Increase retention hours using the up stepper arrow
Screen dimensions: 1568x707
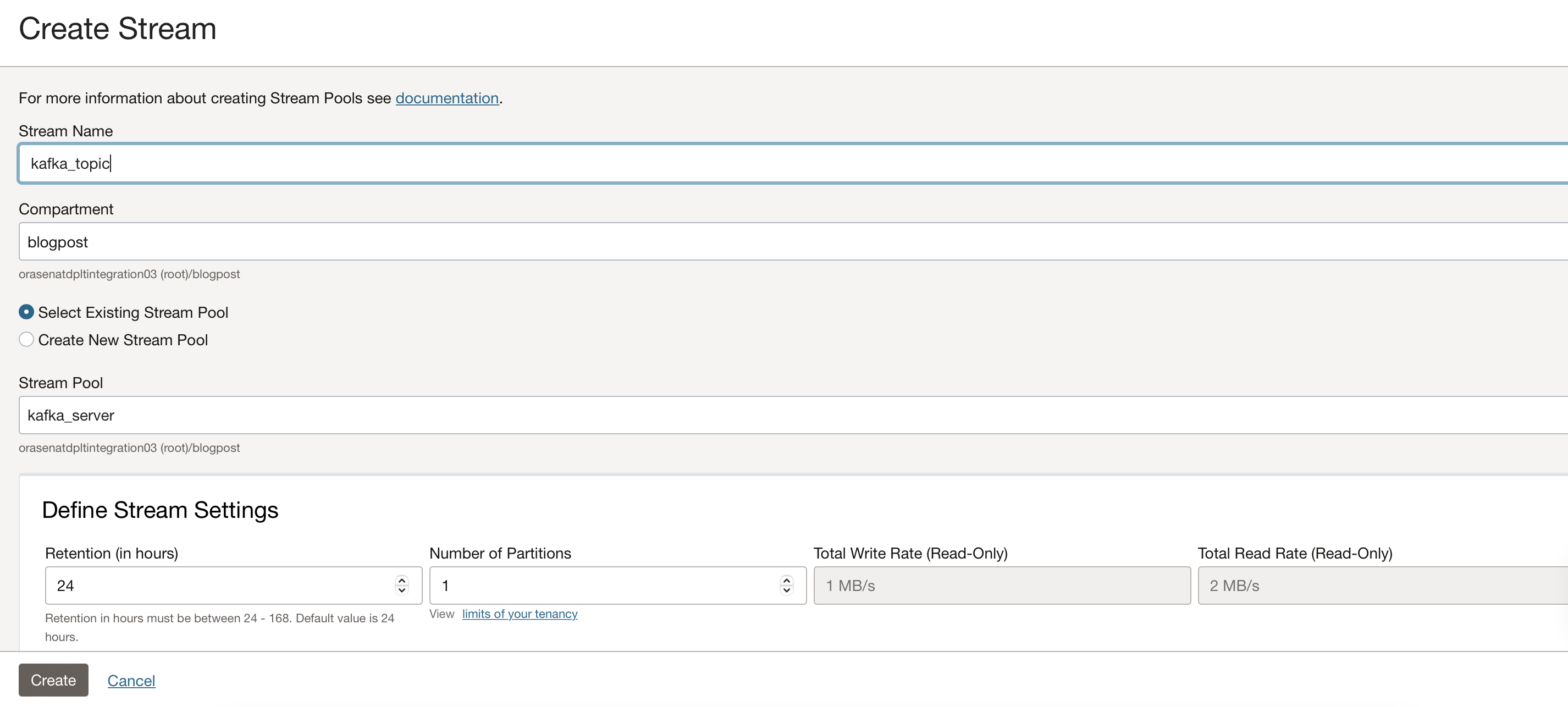[401, 581]
